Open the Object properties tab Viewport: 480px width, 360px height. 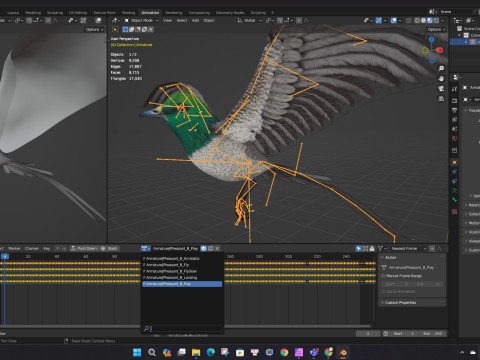(454, 162)
